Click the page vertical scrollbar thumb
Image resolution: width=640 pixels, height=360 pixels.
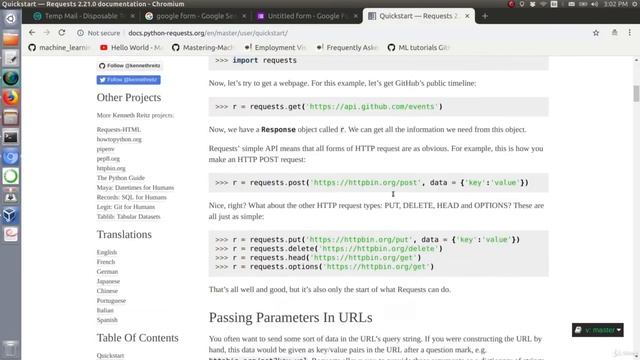coord(636,93)
